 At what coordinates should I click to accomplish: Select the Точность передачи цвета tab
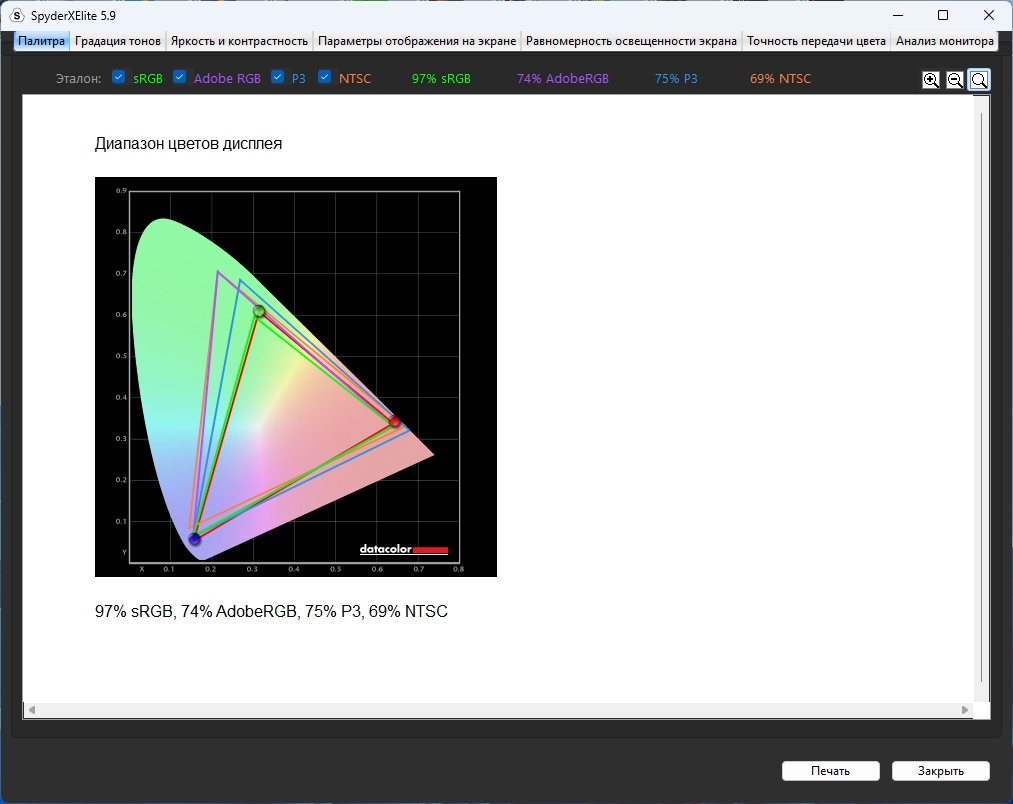pos(816,41)
